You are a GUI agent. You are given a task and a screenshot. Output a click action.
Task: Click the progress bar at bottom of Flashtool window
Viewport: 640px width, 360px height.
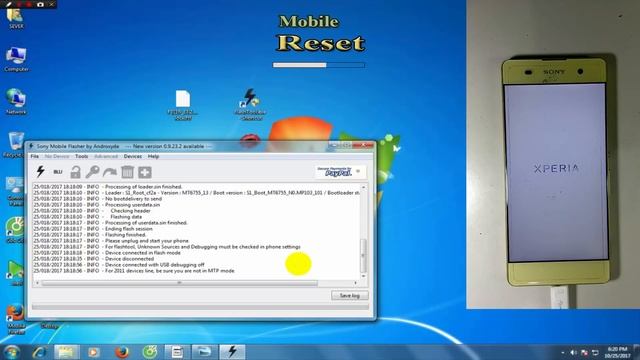click(x=200, y=307)
